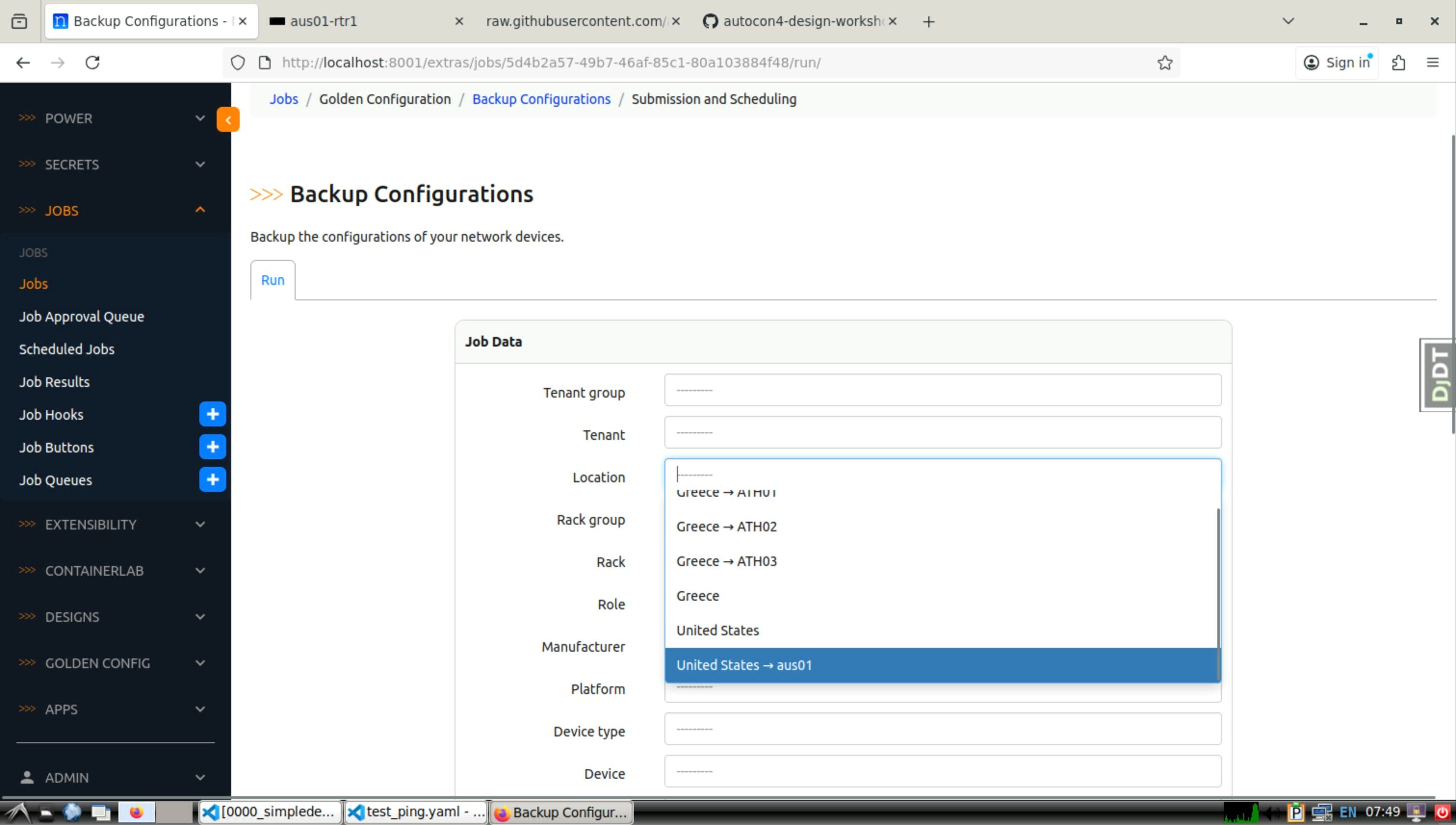Click the Tenant group input field

pyautogui.click(x=942, y=390)
